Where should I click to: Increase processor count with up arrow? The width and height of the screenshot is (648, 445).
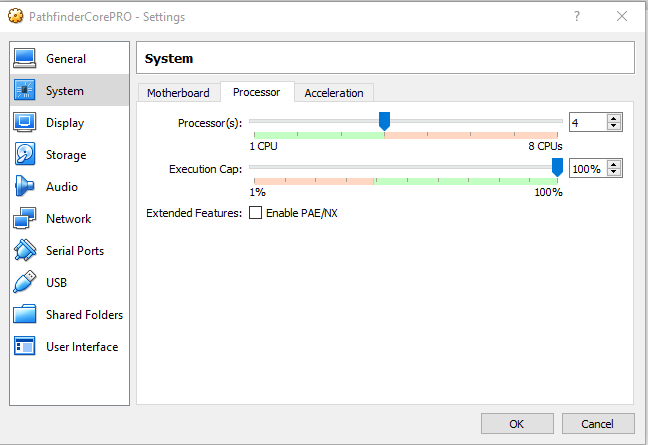point(614,119)
